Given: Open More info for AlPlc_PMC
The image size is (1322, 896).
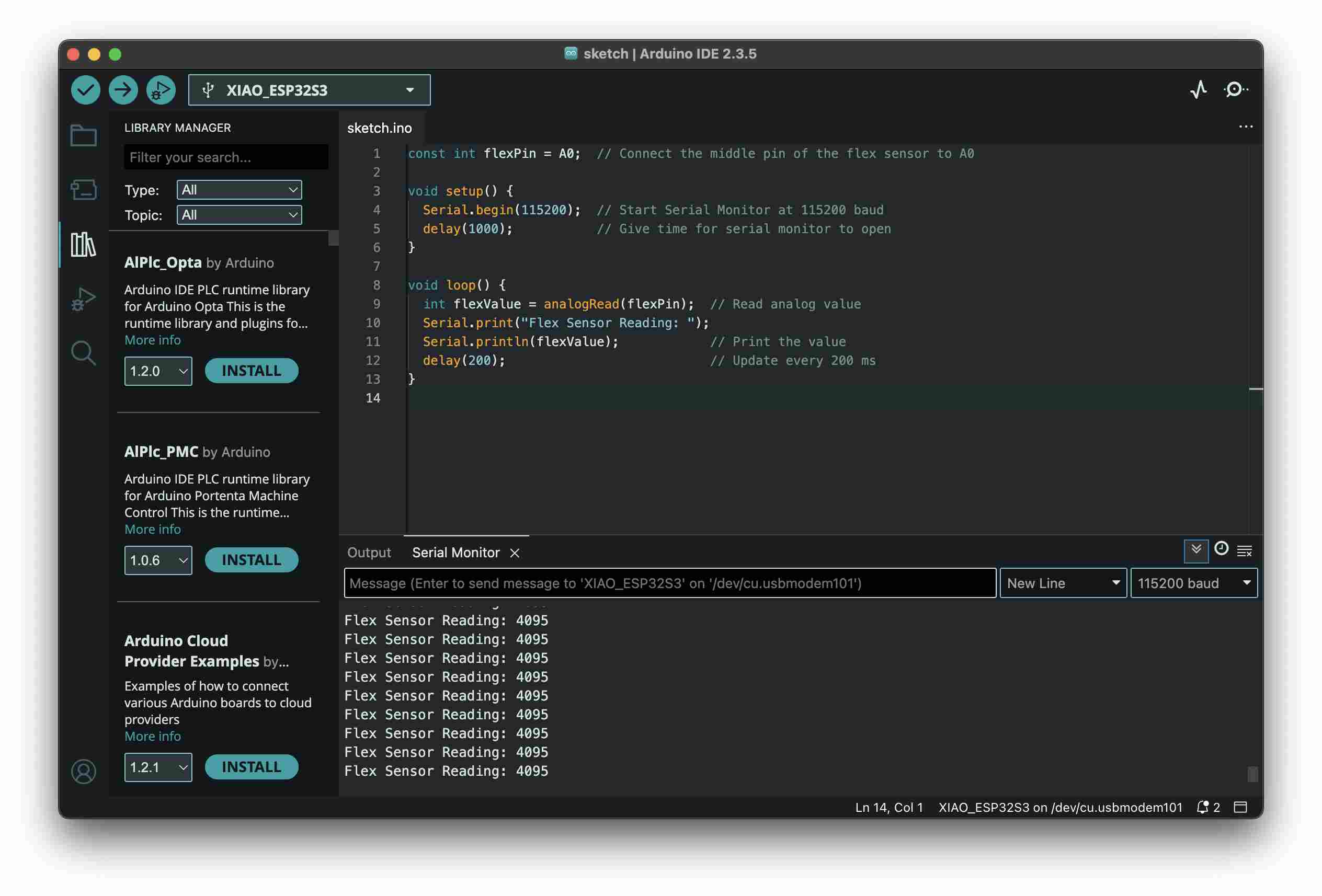Looking at the screenshot, I should click(153, 530).
